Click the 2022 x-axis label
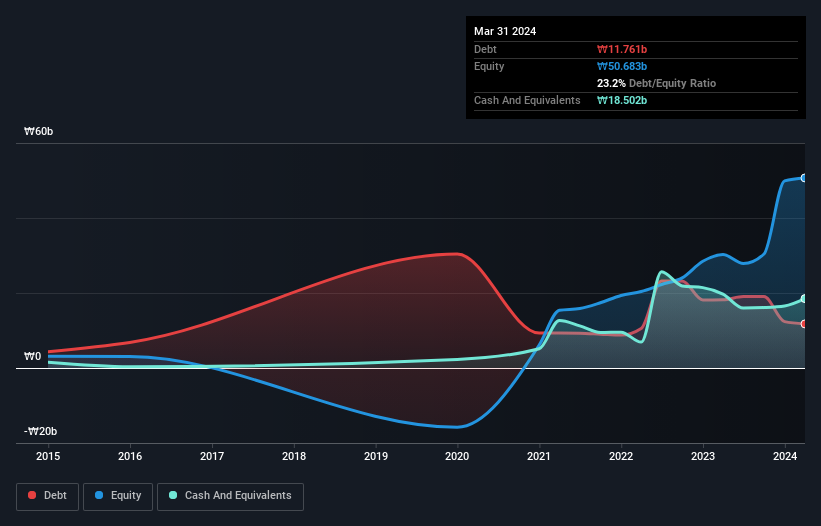821x526 pixels. tap(621, 456)
